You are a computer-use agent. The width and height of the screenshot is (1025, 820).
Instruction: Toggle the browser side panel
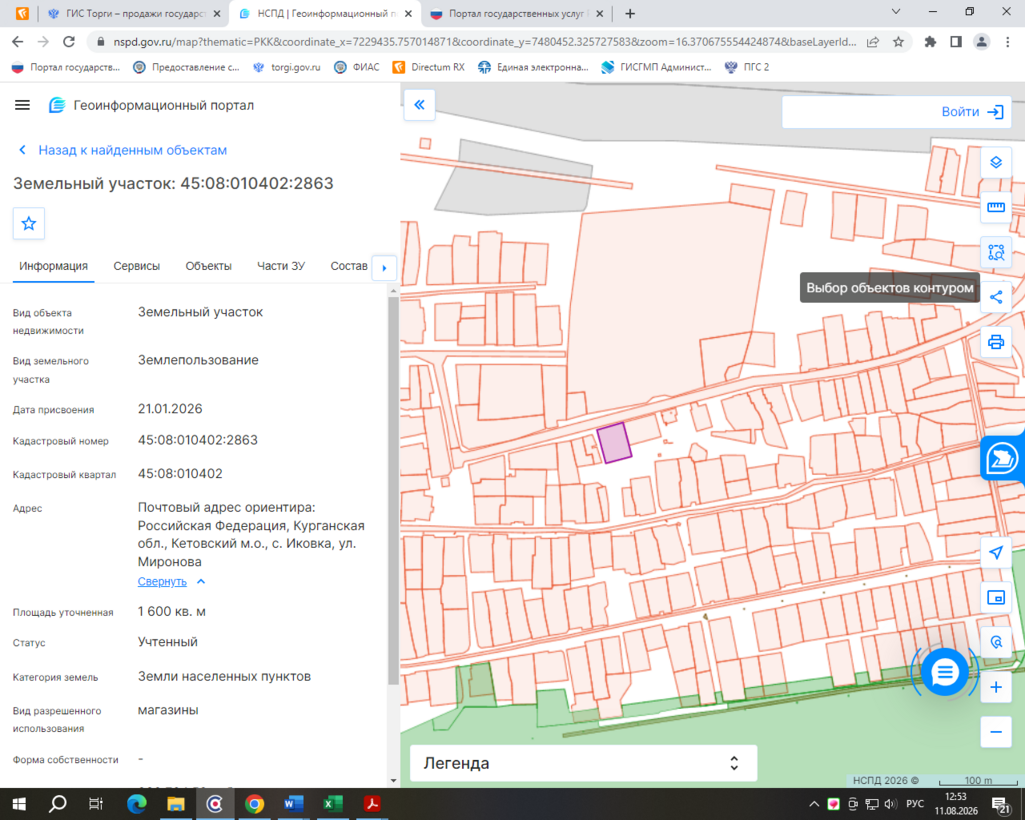(x=956, y=42)
